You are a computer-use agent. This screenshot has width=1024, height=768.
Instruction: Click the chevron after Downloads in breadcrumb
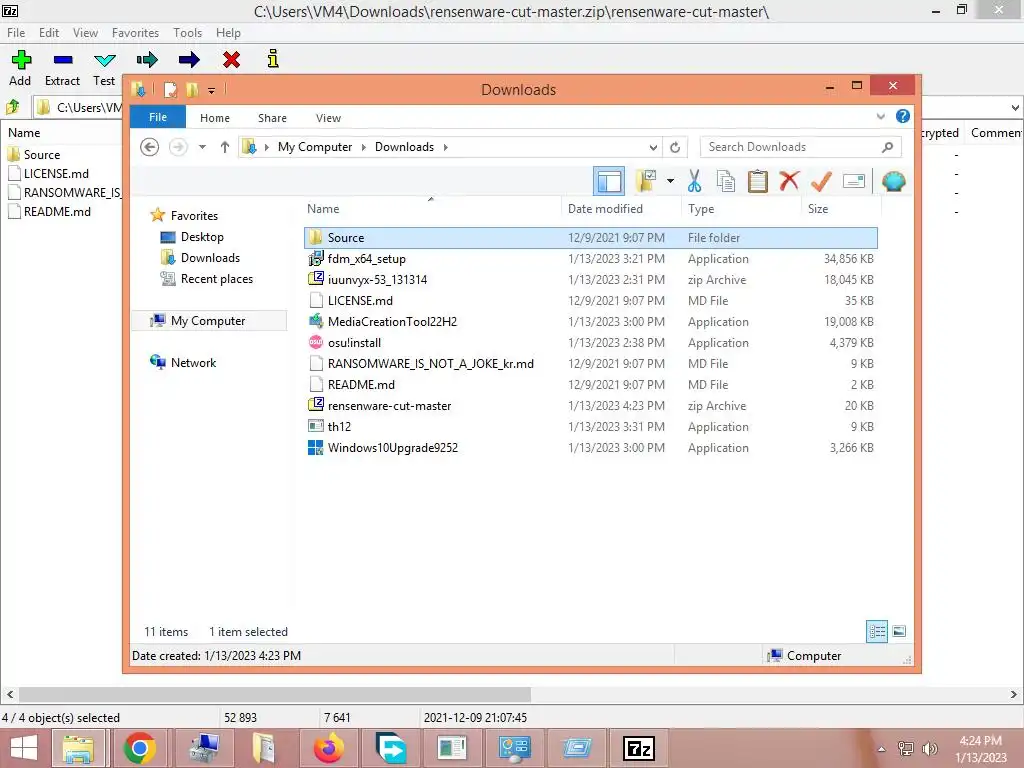(x=446, y=147)
